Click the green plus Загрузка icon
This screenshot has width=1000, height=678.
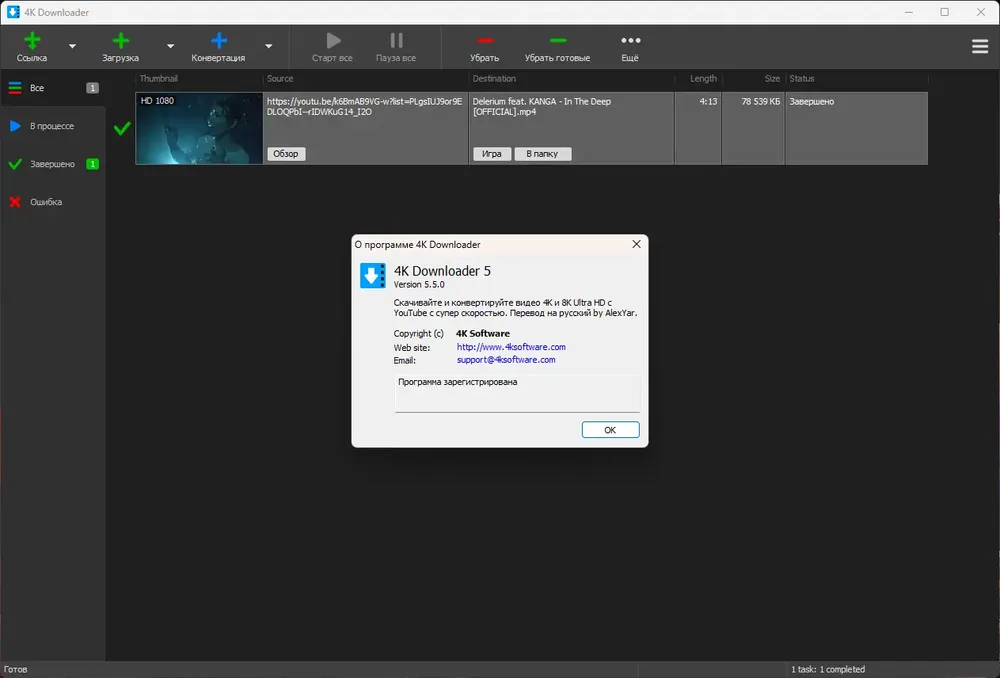click(121, 41)
